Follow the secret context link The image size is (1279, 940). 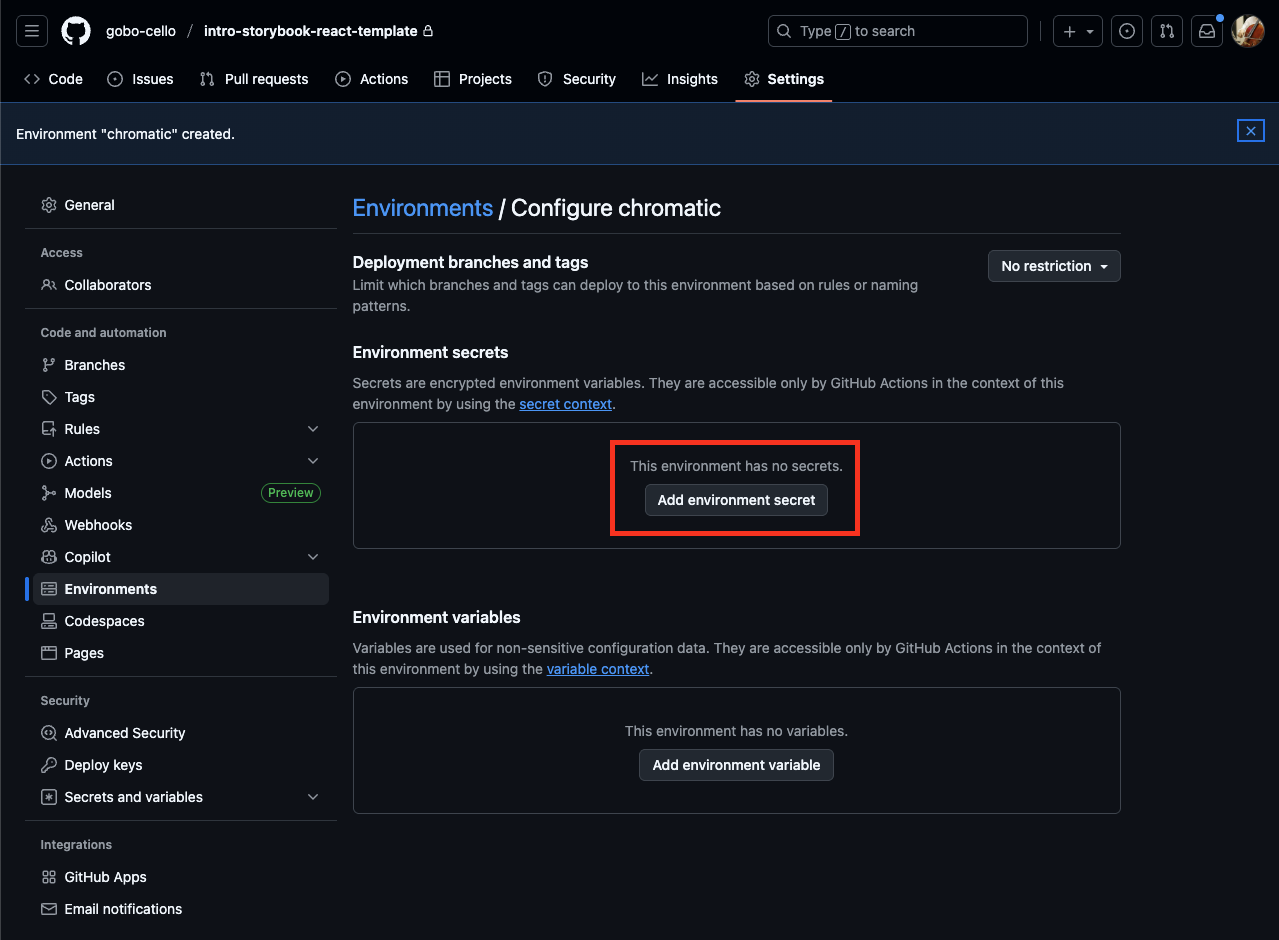(x=565, y=404)
